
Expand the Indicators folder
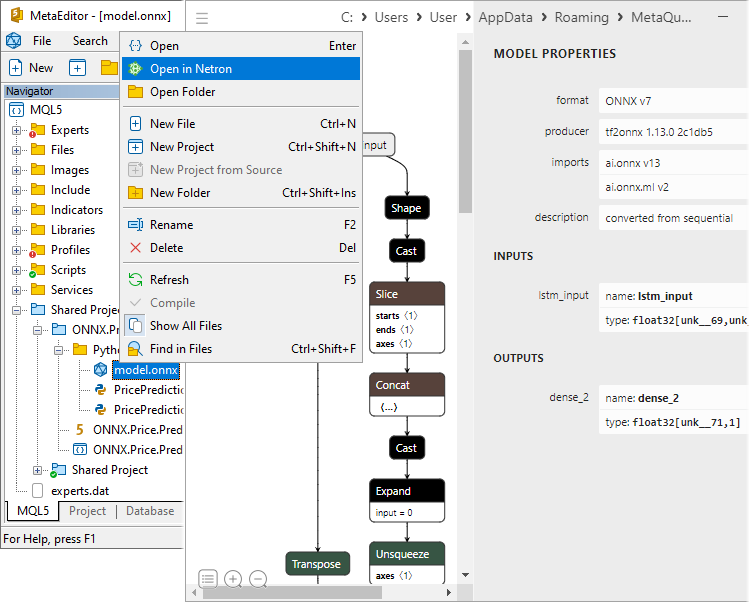[x=16, y=210]
